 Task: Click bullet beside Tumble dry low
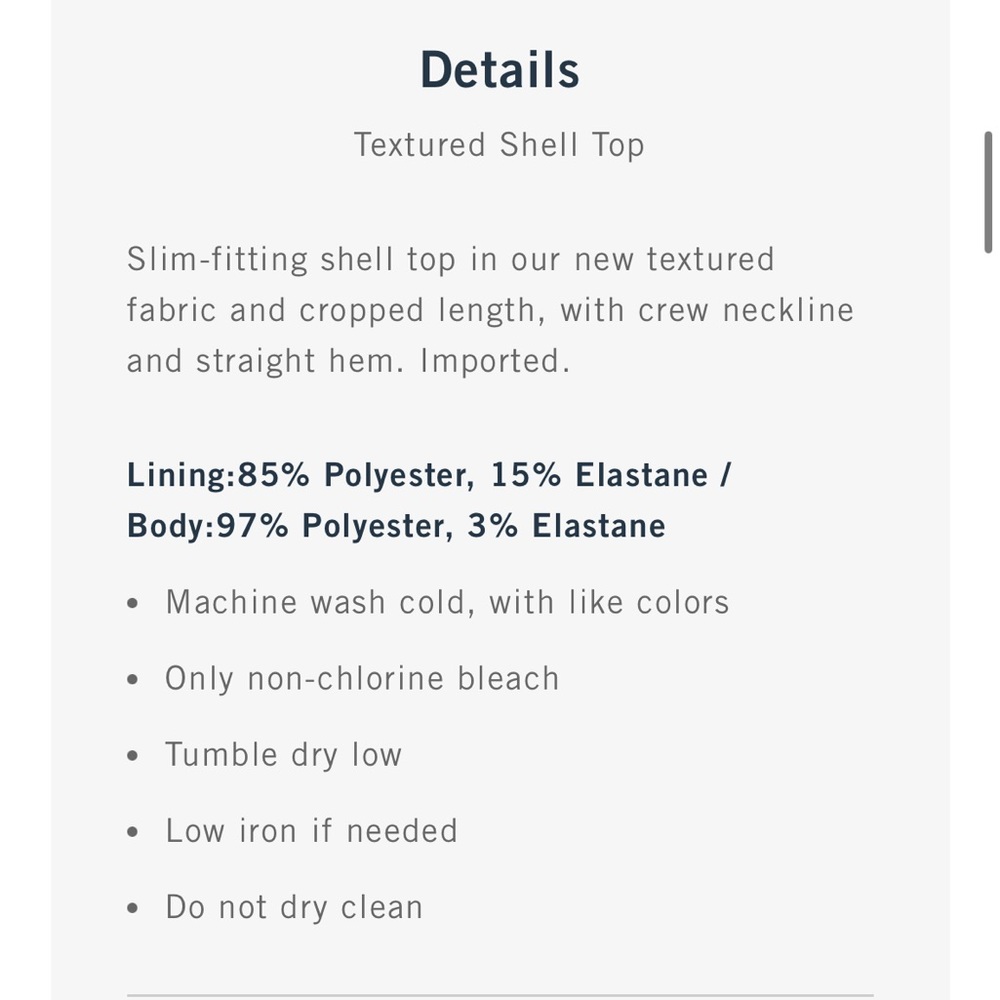[x=134, y=757]
